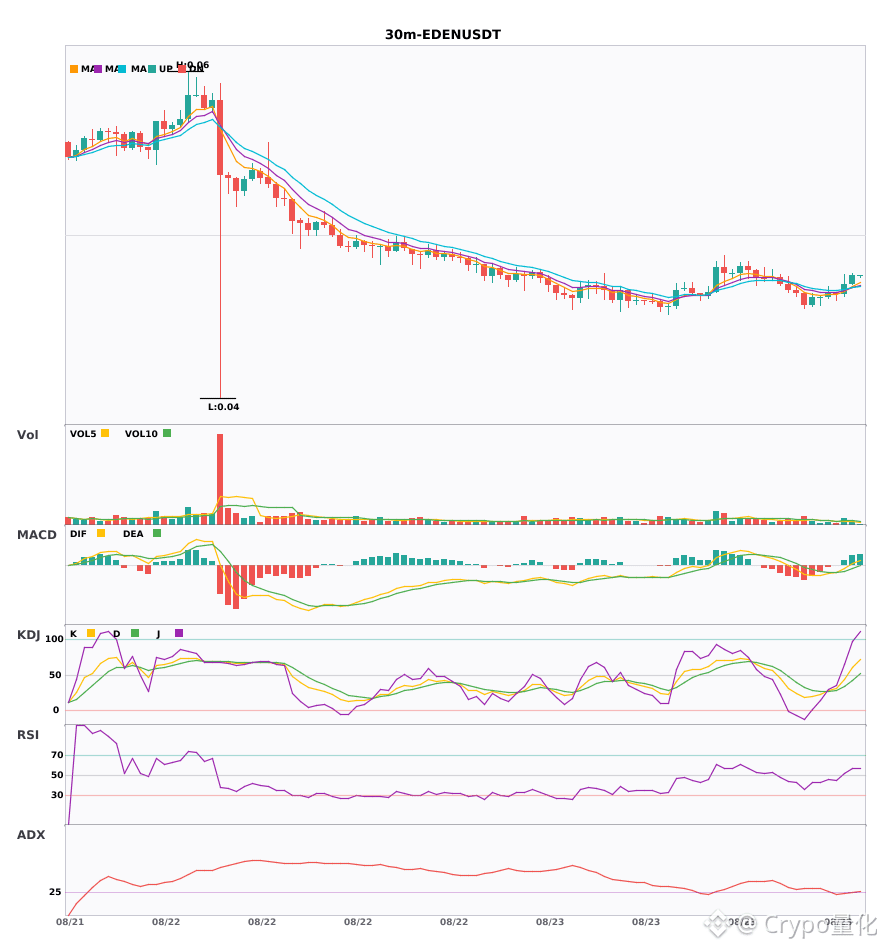Select the KDJ panel label
This screenshot has height=950, width=885.
[28, 635]
